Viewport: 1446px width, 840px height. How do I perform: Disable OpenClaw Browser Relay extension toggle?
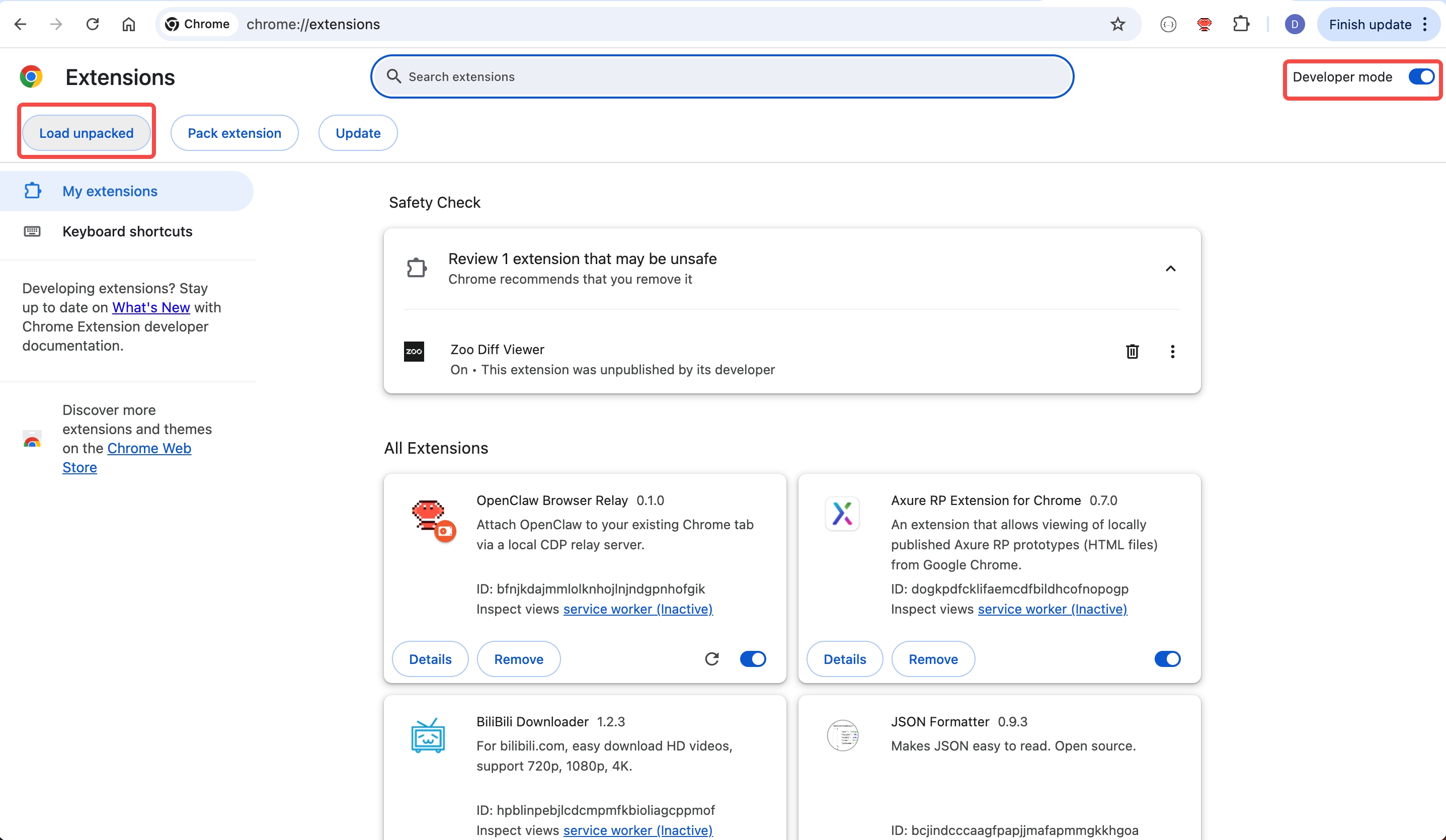(753, 659)
